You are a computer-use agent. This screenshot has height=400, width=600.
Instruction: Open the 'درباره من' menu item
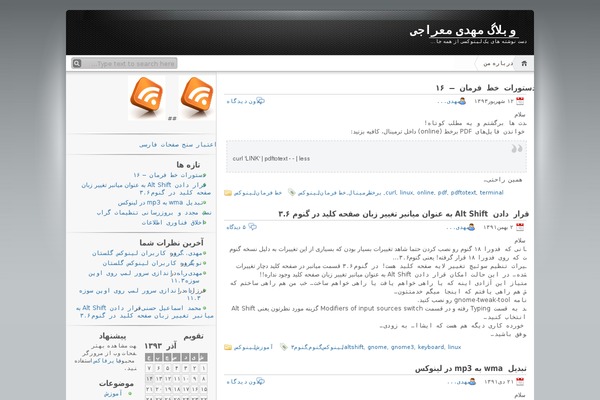[498, 63]
